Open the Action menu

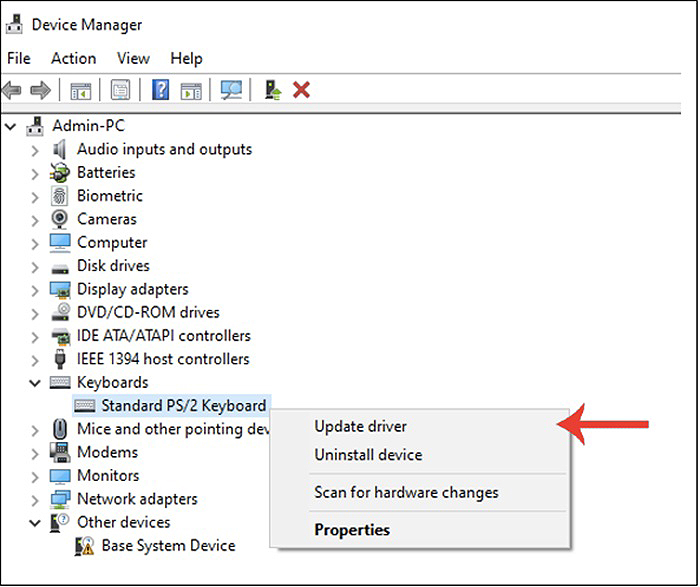click(x=73, y=58)
